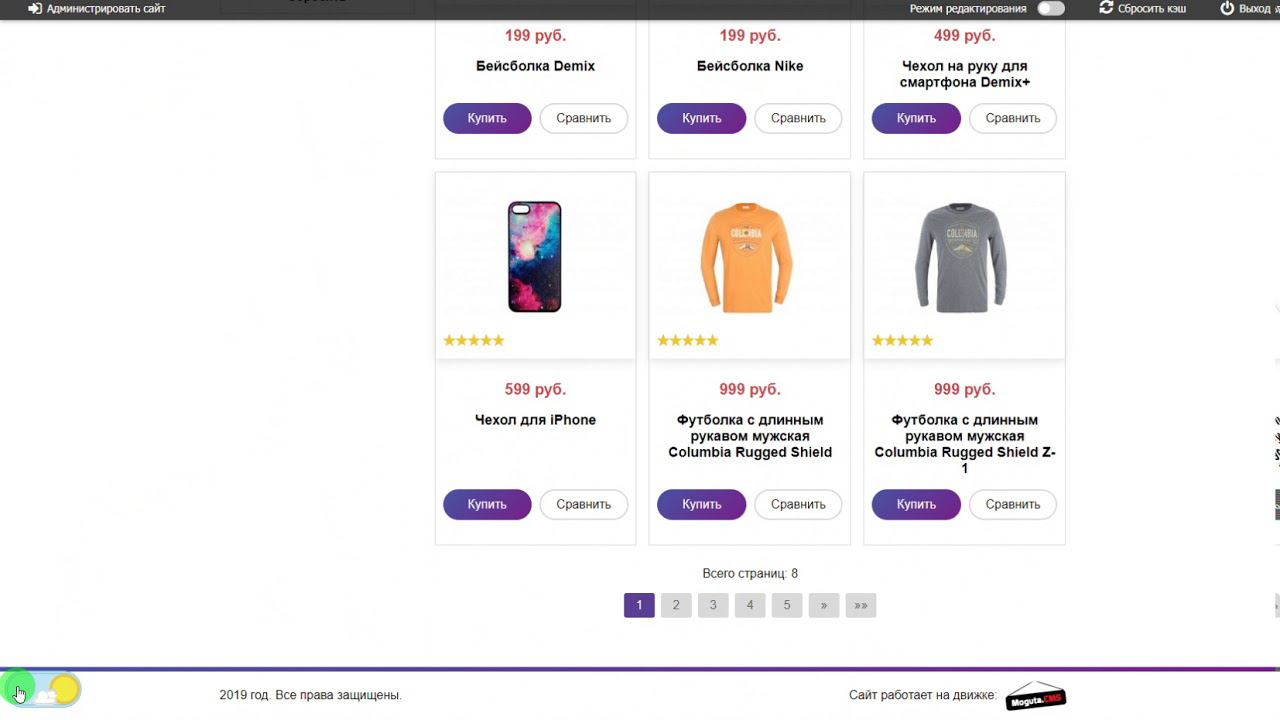Go to next page with » arrow

click(x=824, y=605)
